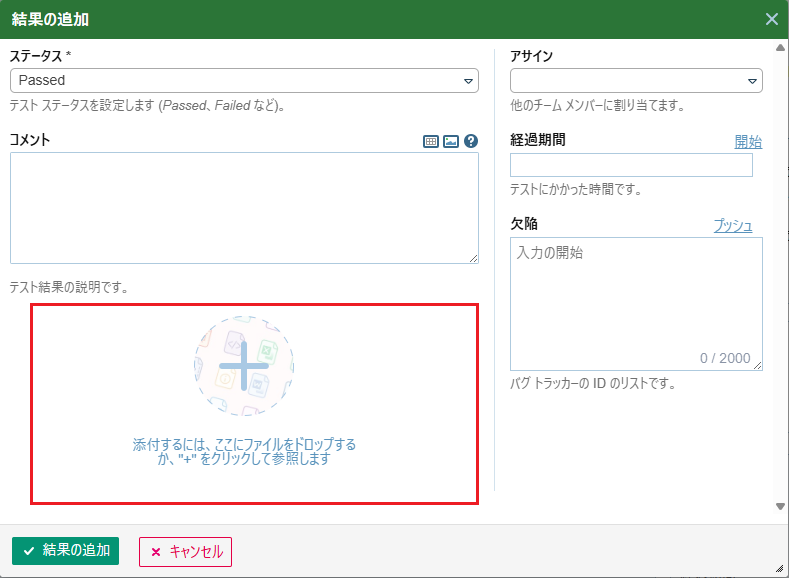Click the scrollbar down arrow
Image resolution: width=789 pixels, height=578 pixels.
point(780,507)
